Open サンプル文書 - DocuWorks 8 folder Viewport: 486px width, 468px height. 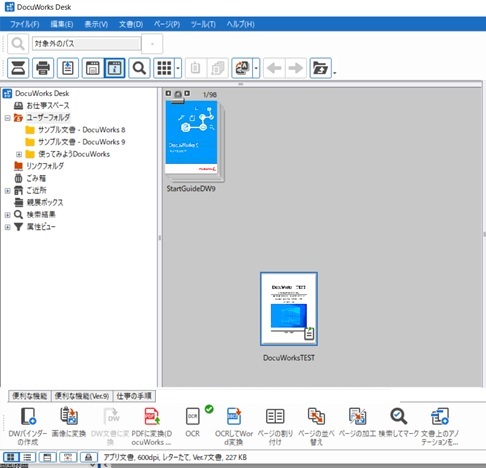(81, 130)
